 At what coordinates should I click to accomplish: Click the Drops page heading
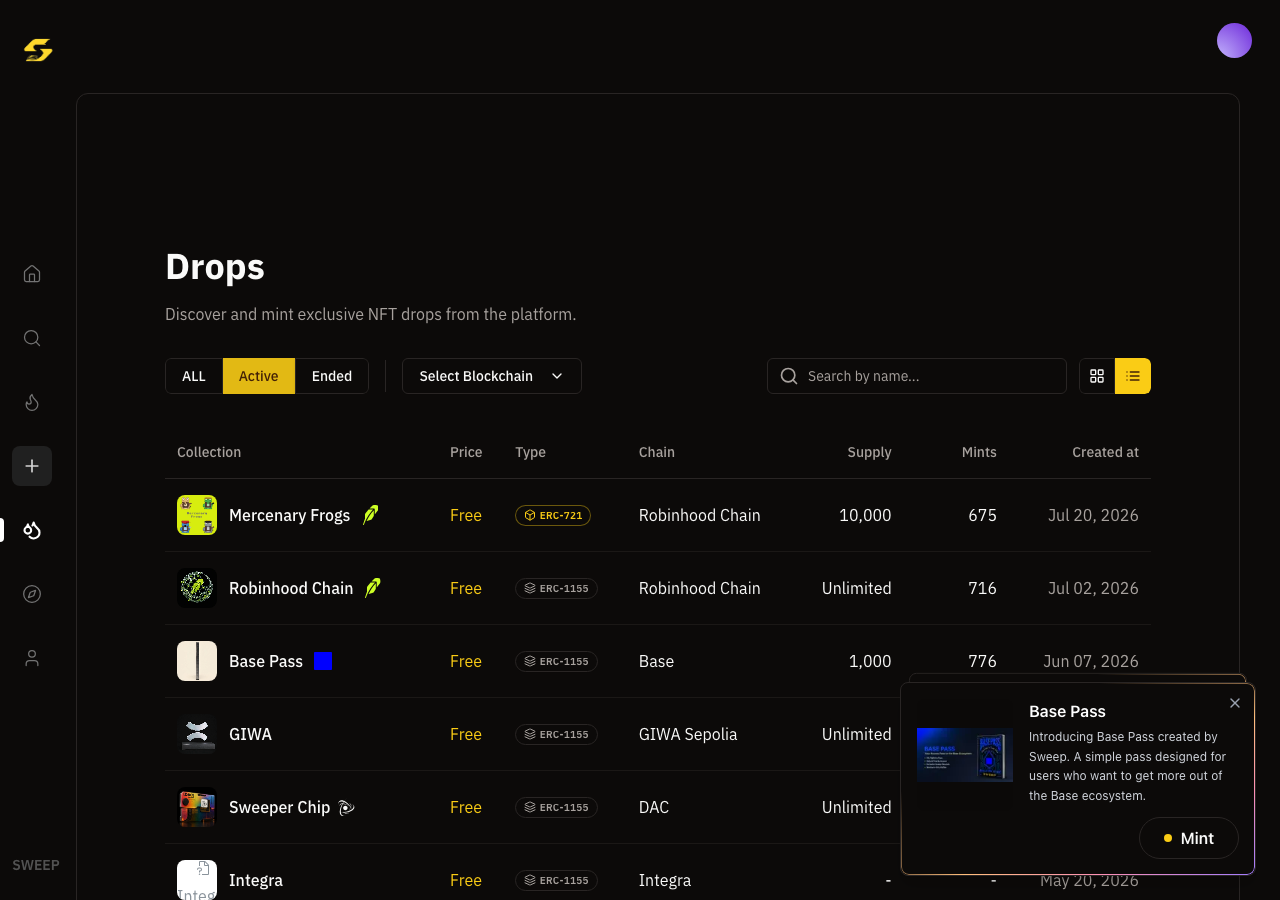(x=215, y=267)
